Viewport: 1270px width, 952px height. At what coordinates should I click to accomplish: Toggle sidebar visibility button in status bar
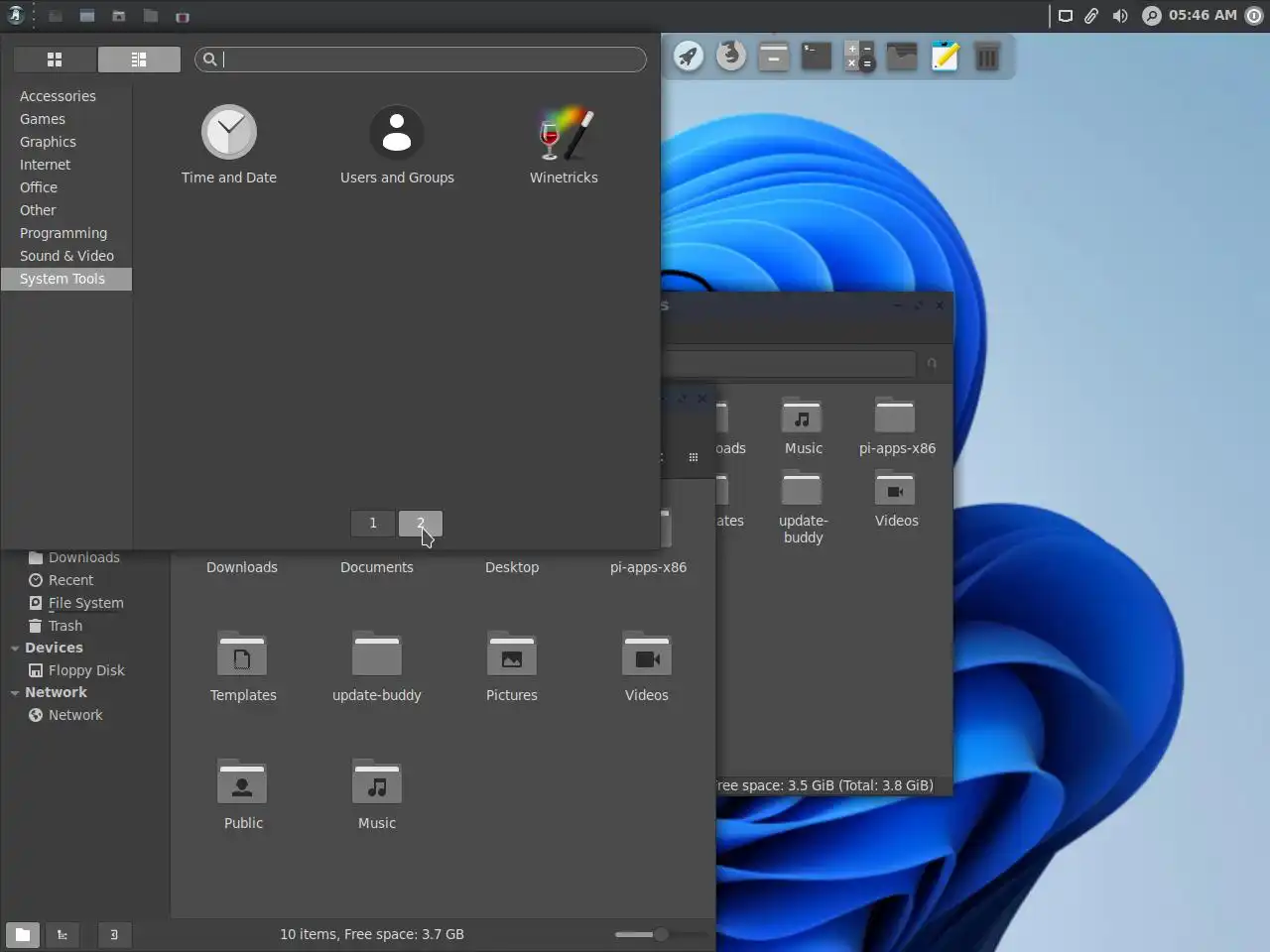(x=114, y=934)
